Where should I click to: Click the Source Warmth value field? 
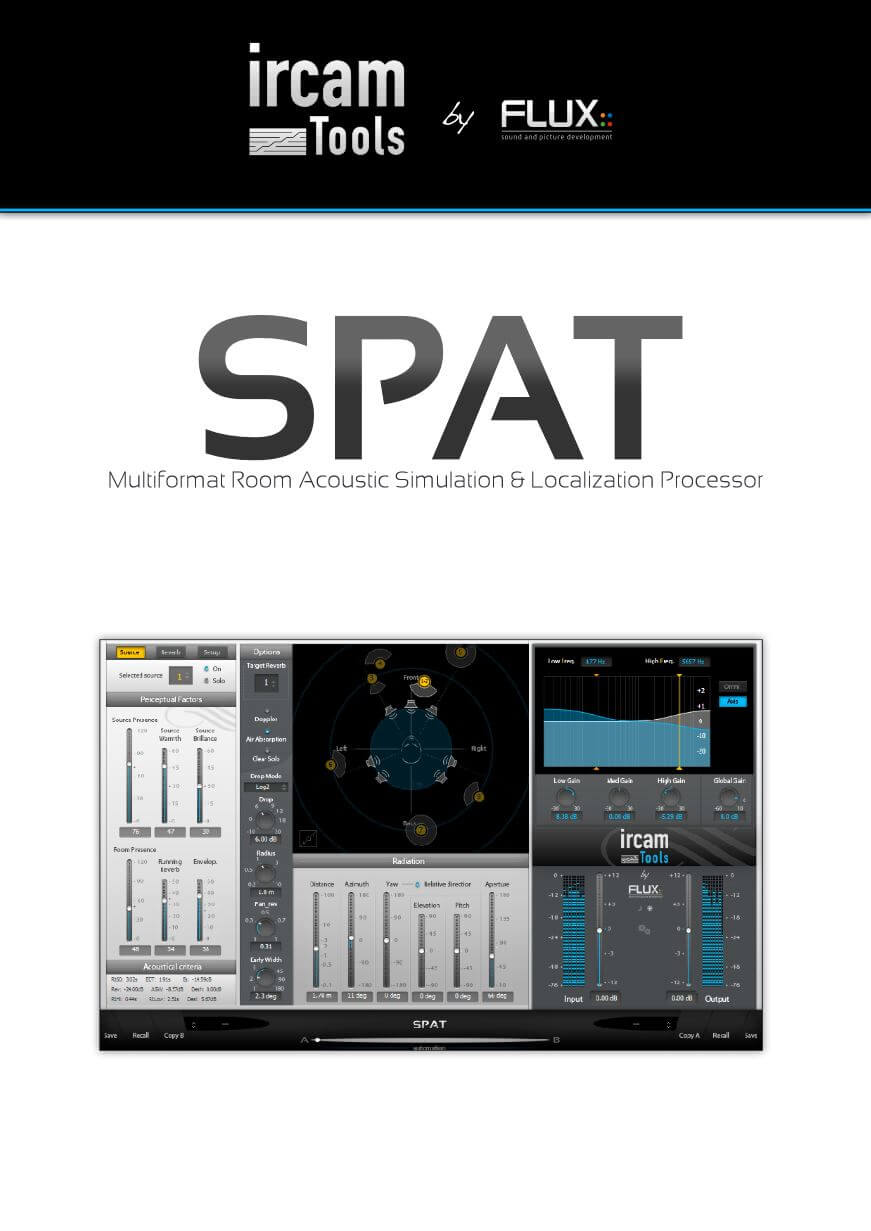[170, 831]
